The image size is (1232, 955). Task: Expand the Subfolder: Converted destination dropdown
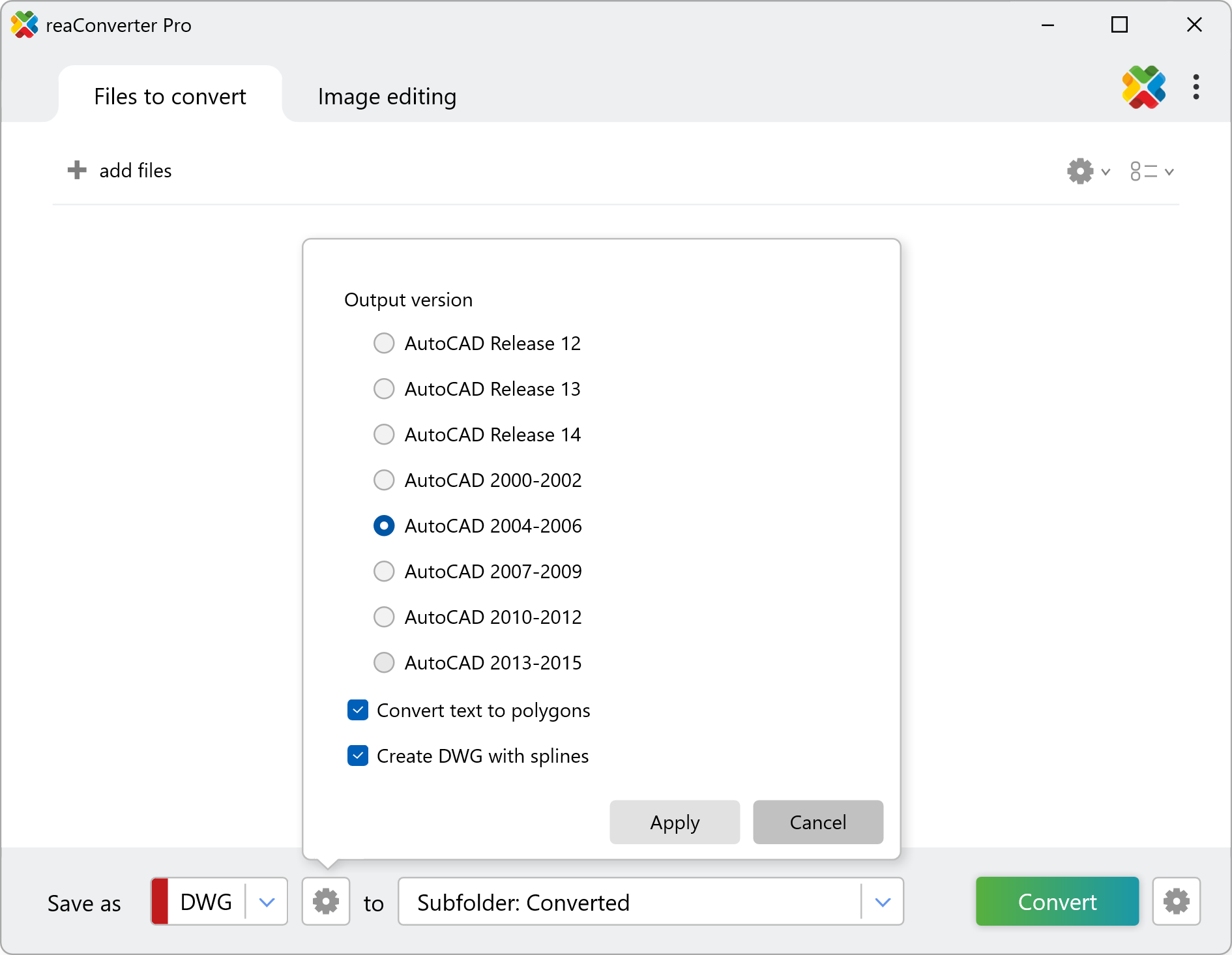(x=883, y=902)
